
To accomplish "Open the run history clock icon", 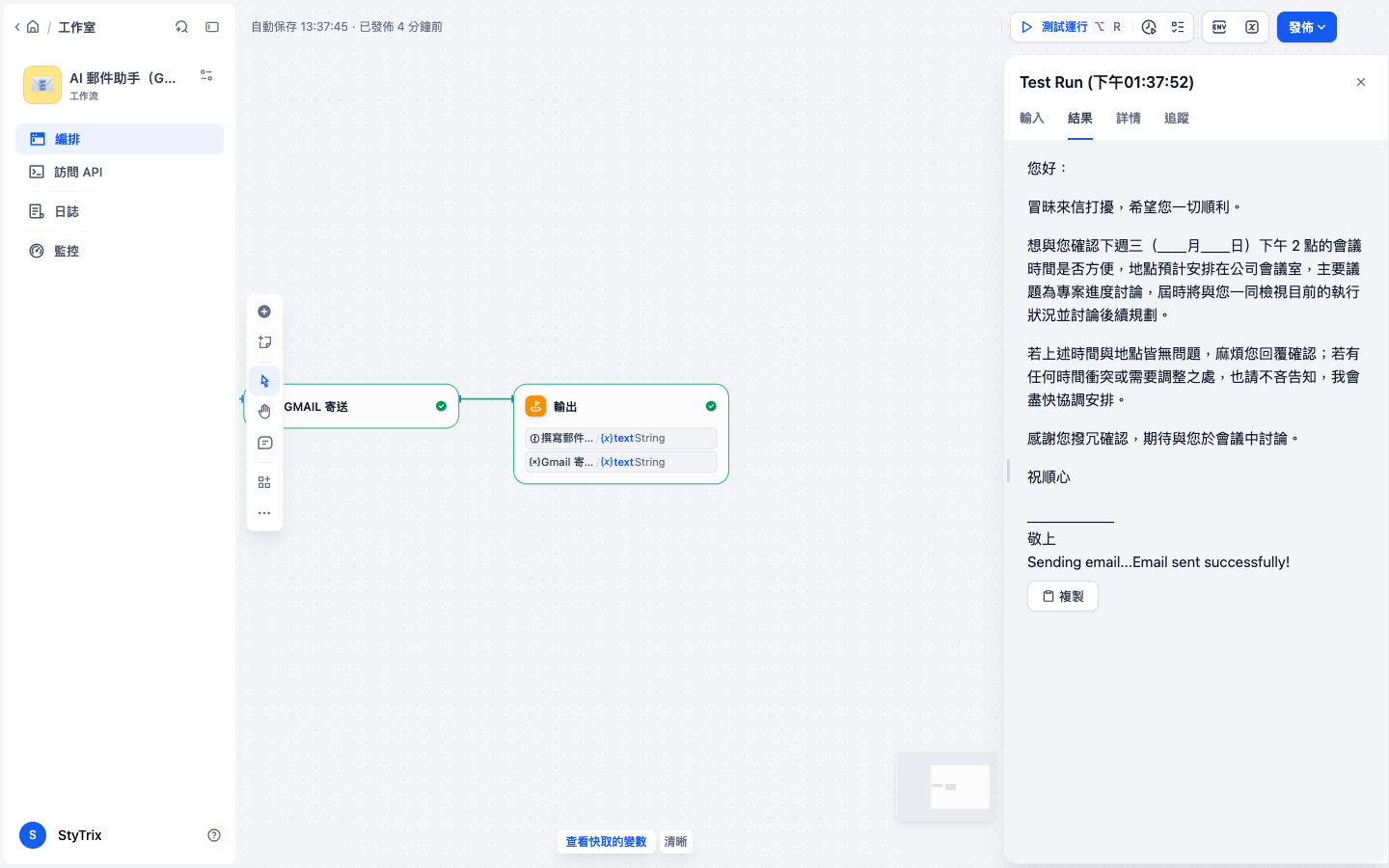I will coord(1148,27).
